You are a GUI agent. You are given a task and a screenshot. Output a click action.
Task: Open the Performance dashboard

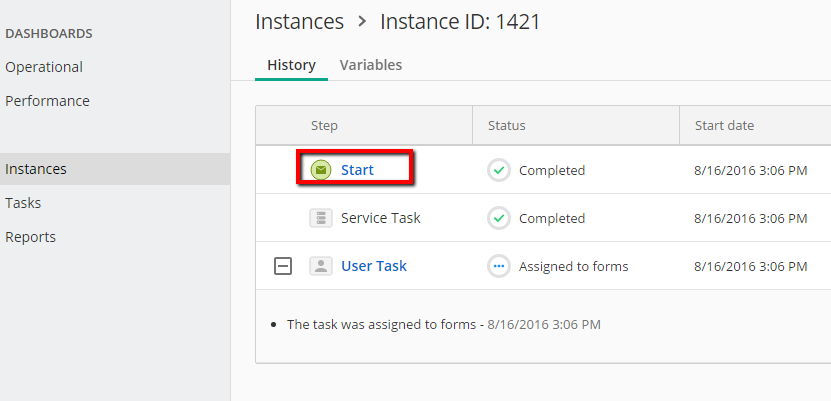(47, 101)
